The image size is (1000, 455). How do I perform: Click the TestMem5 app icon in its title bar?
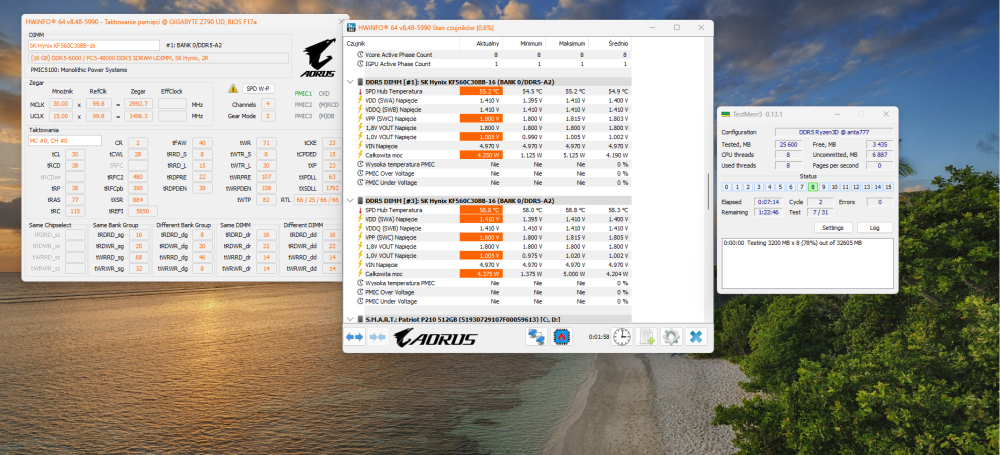point(726,114)
